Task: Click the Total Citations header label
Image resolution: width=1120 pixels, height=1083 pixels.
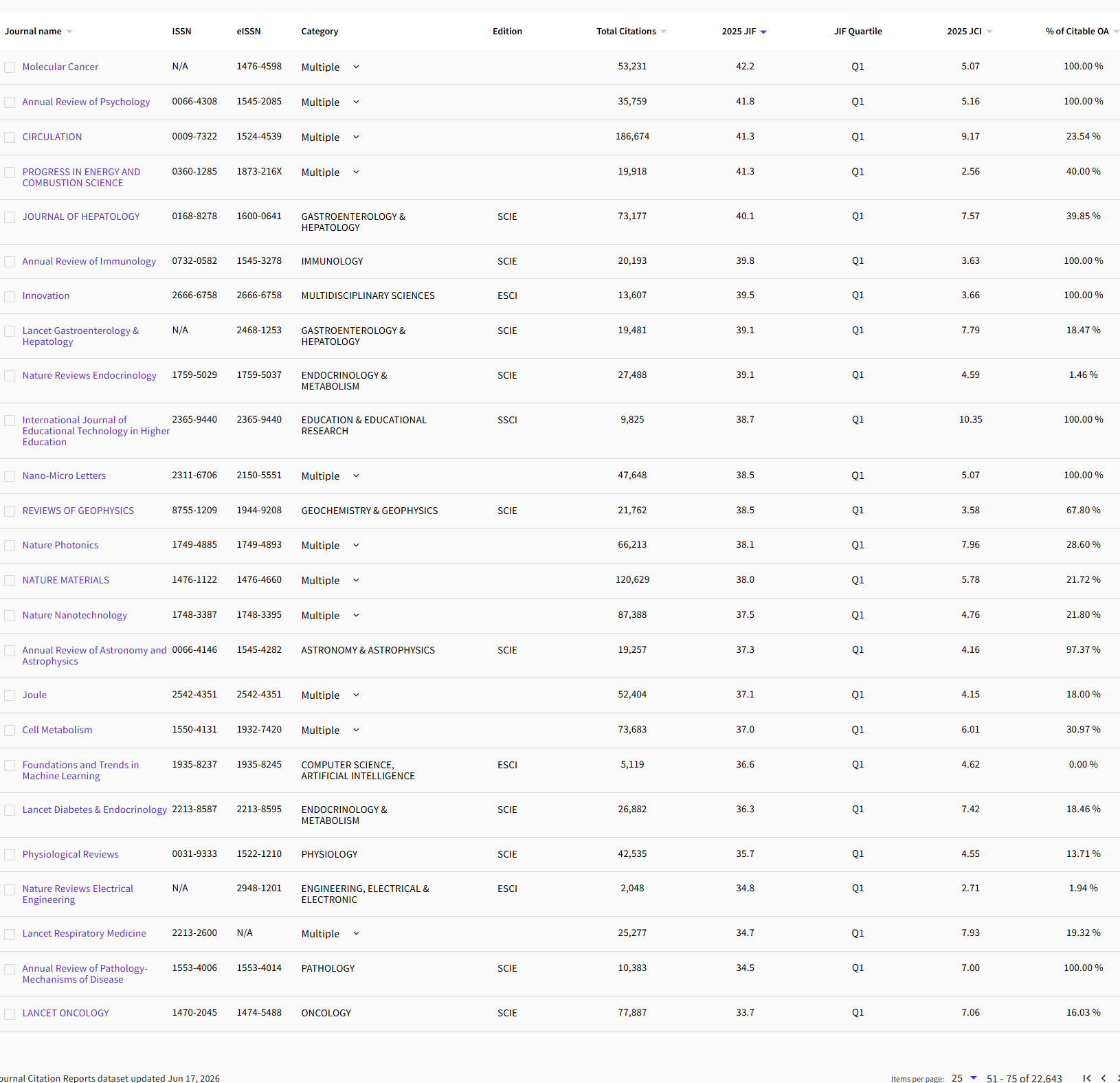Action: coord(626,32)
